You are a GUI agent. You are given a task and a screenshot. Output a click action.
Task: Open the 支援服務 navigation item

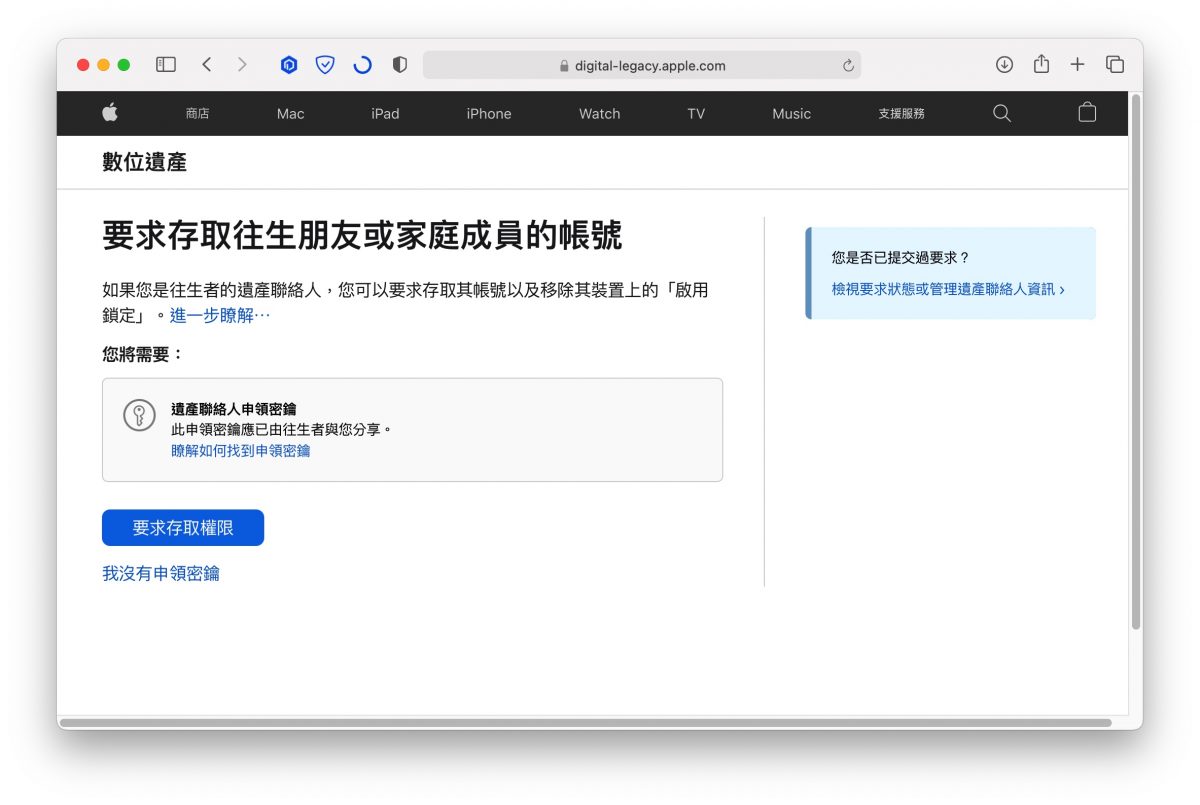[901, 114]
